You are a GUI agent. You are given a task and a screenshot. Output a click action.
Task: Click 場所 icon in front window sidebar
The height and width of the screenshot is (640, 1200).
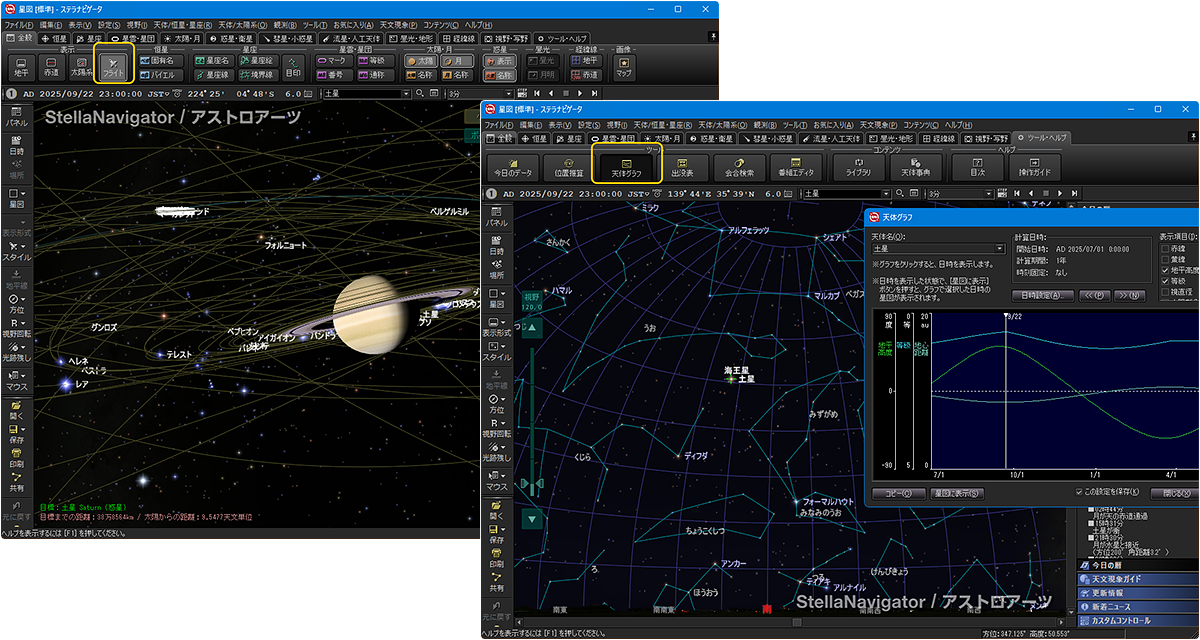coord(495,268)
